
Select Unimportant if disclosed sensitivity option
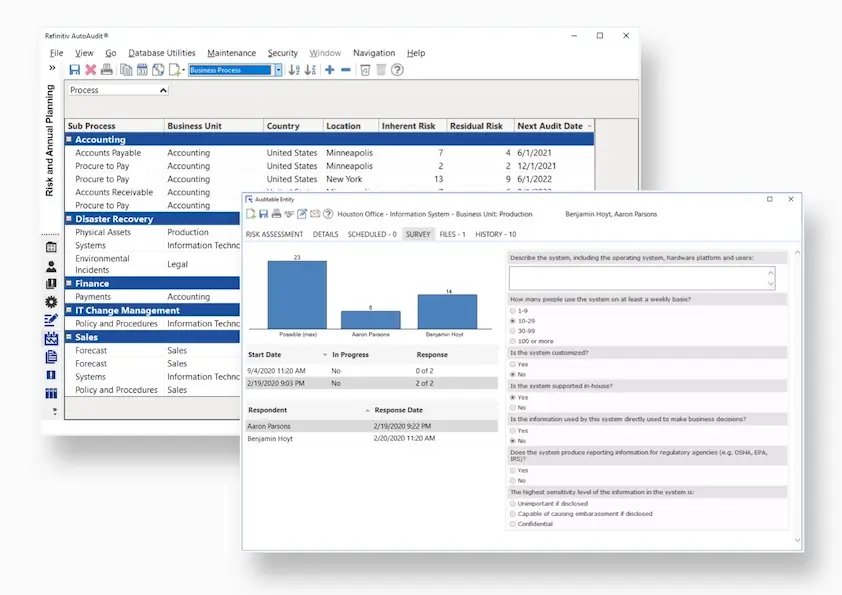[x=513, y=504]
